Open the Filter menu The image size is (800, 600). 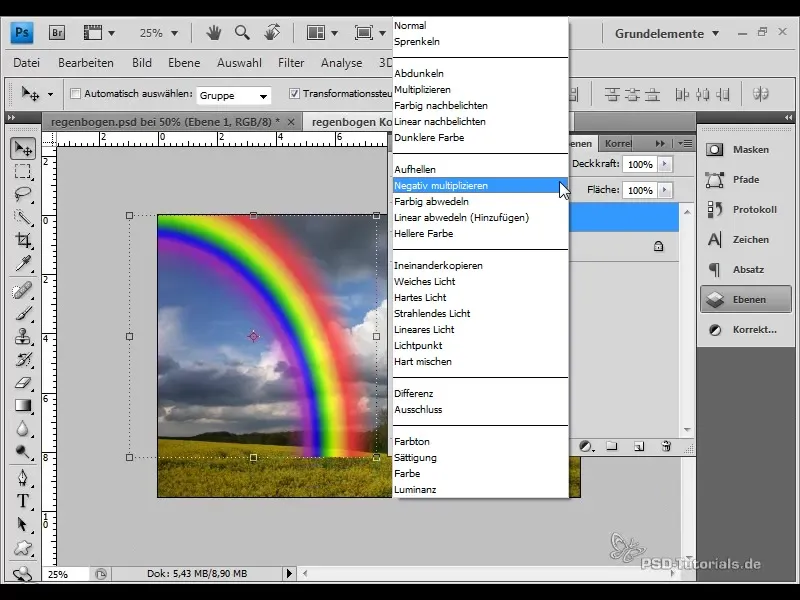[x=291, y=63]
